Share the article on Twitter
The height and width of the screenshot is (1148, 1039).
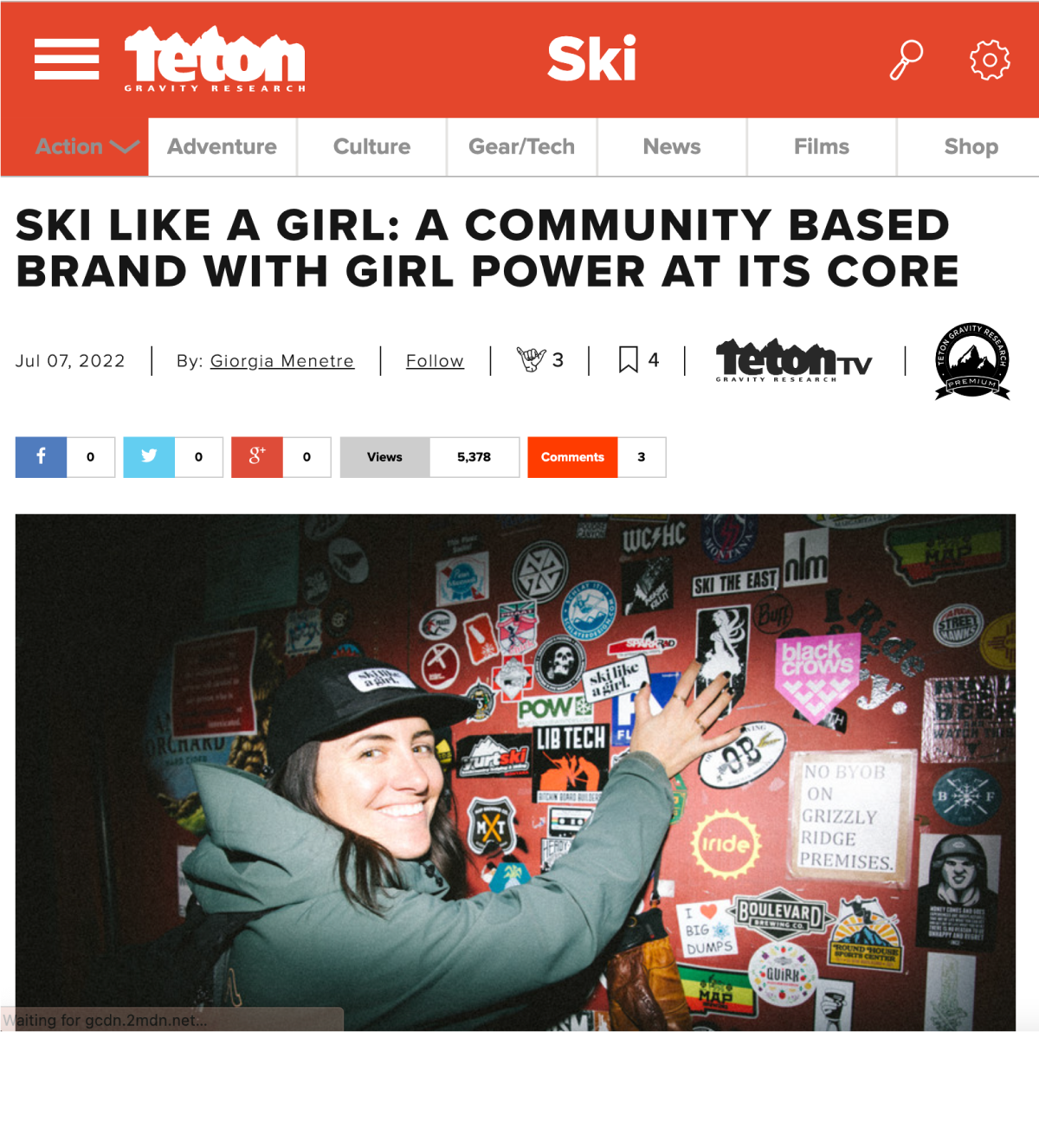149,457
